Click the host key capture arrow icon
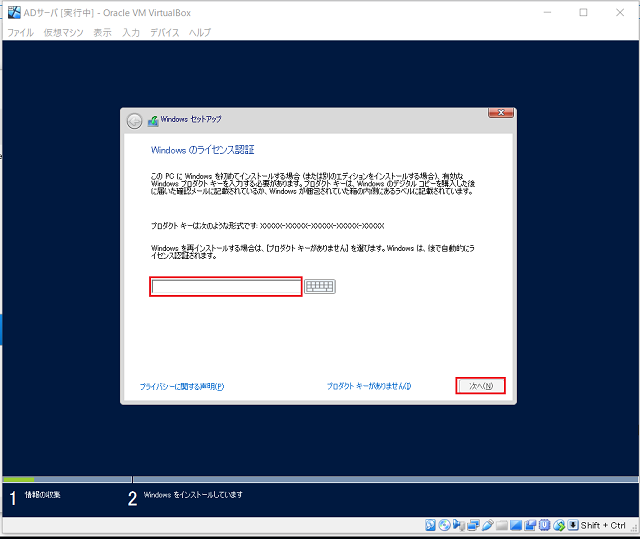Image resolution: width=640 pixels, height=539 pixels. click(573, 525)
